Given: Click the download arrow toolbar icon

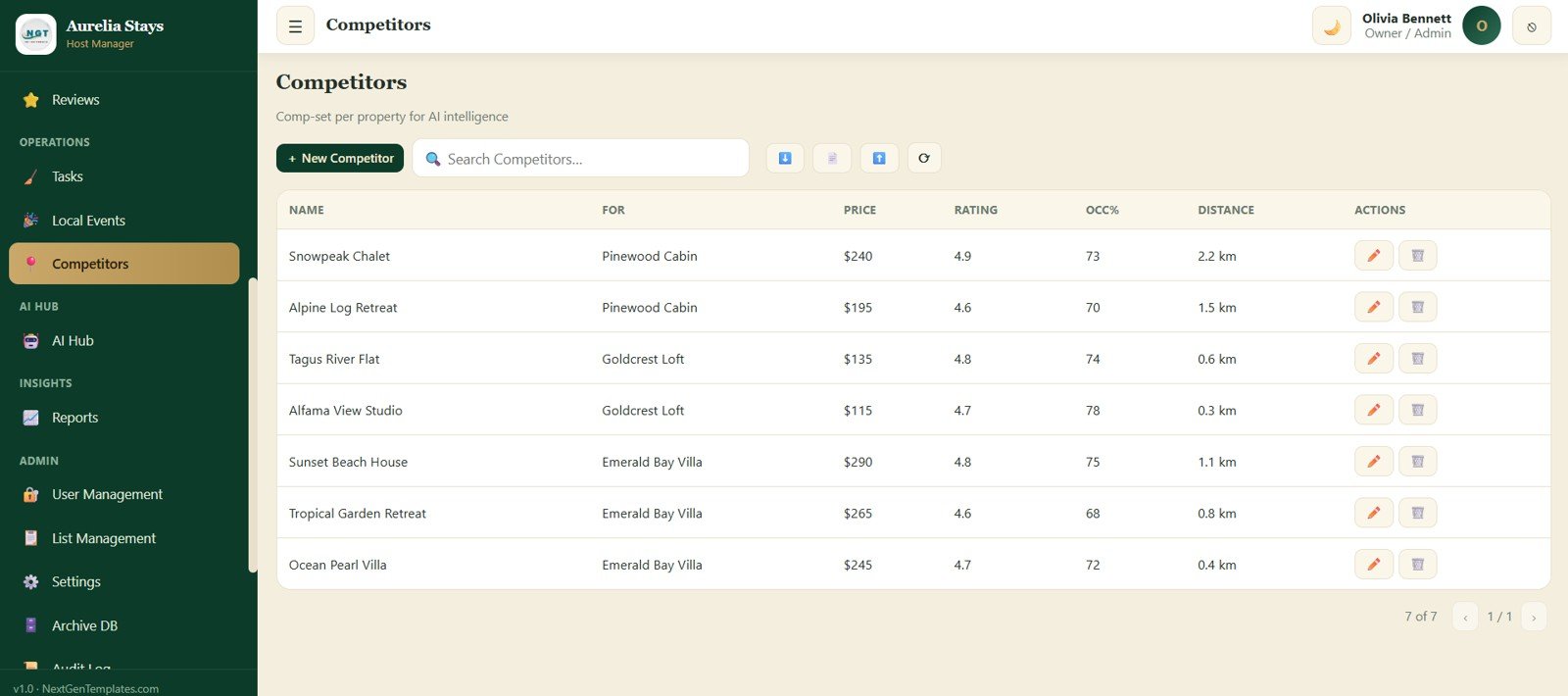Looking at the screenshot, I should 785,158.
